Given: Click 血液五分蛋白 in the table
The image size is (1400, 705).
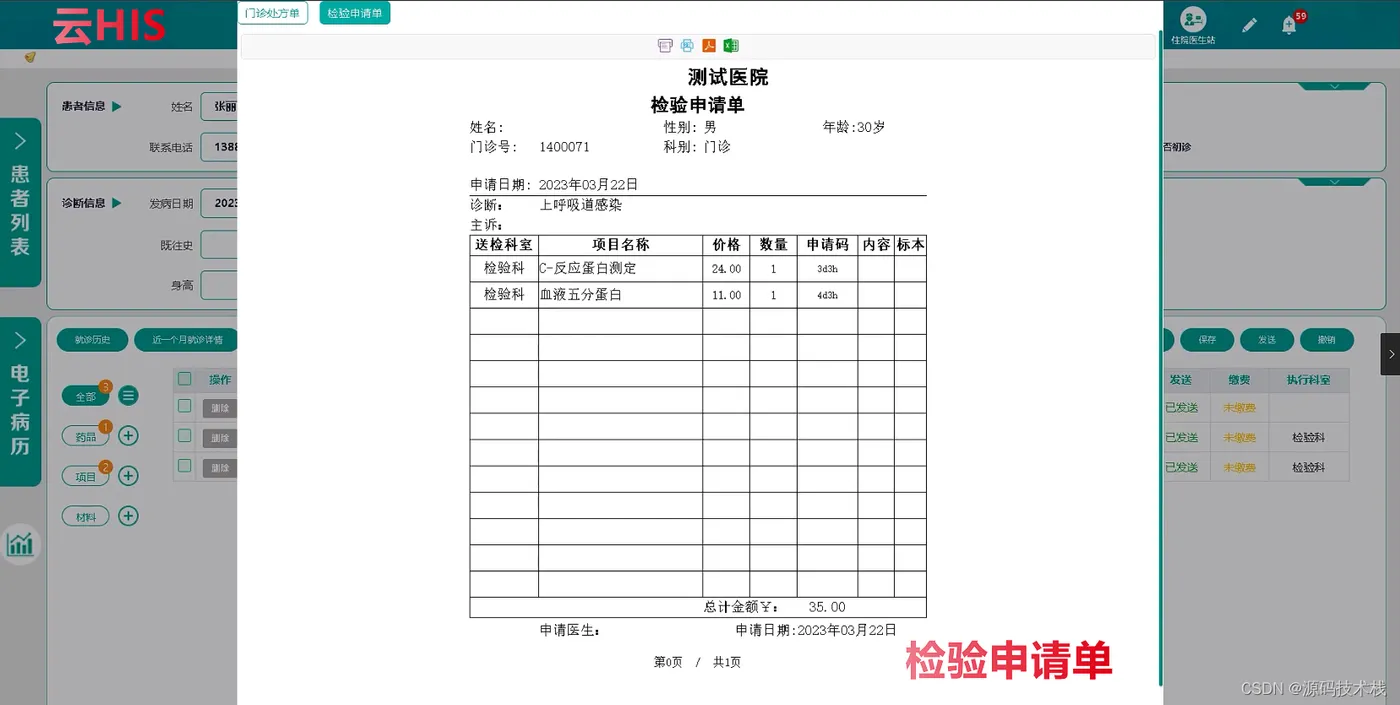Looking at the screenshot, I should [581, 295].
